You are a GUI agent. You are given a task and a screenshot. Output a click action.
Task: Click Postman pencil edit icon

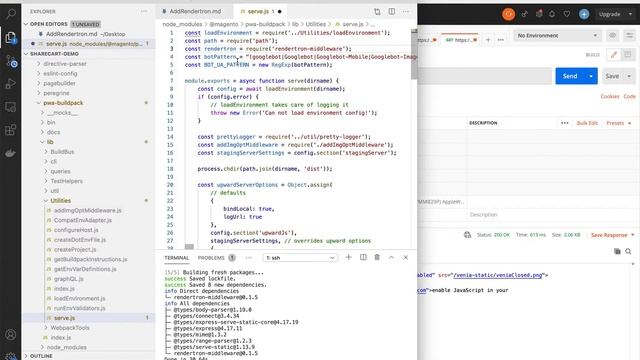pyautogui.click(x=613, y=55)
